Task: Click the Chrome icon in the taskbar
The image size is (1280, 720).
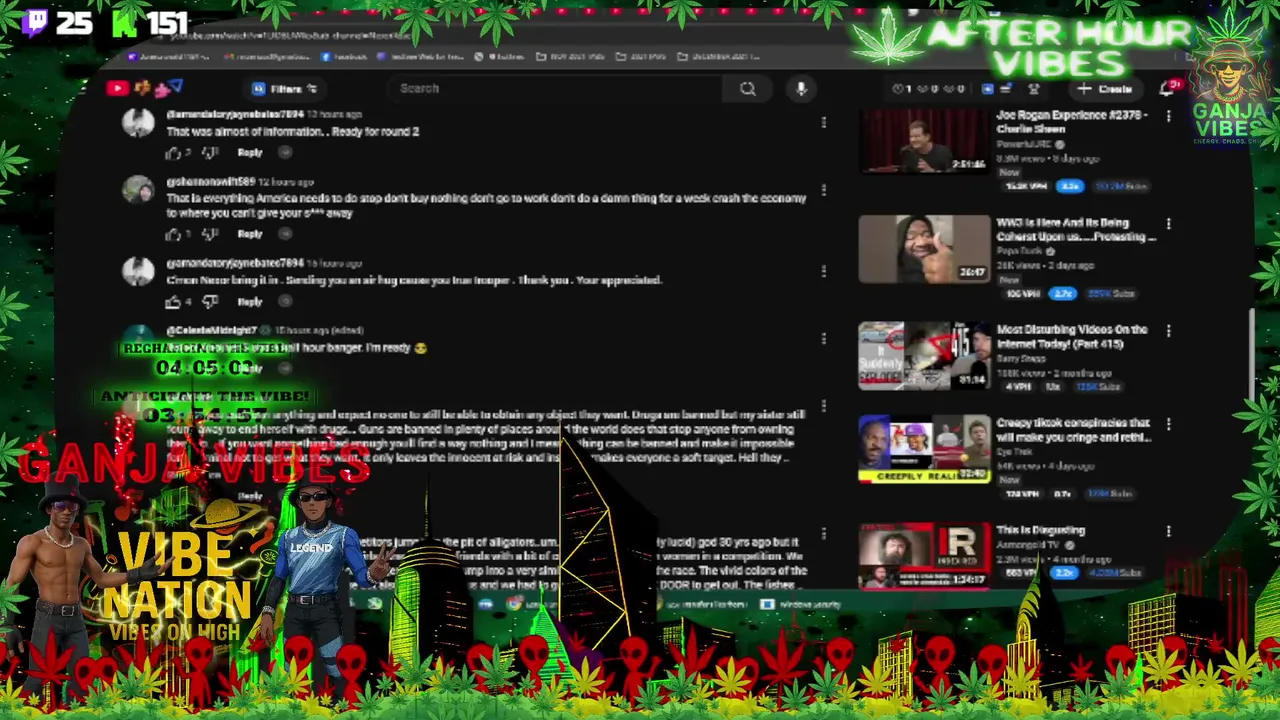Action: [x=513, y=604]
